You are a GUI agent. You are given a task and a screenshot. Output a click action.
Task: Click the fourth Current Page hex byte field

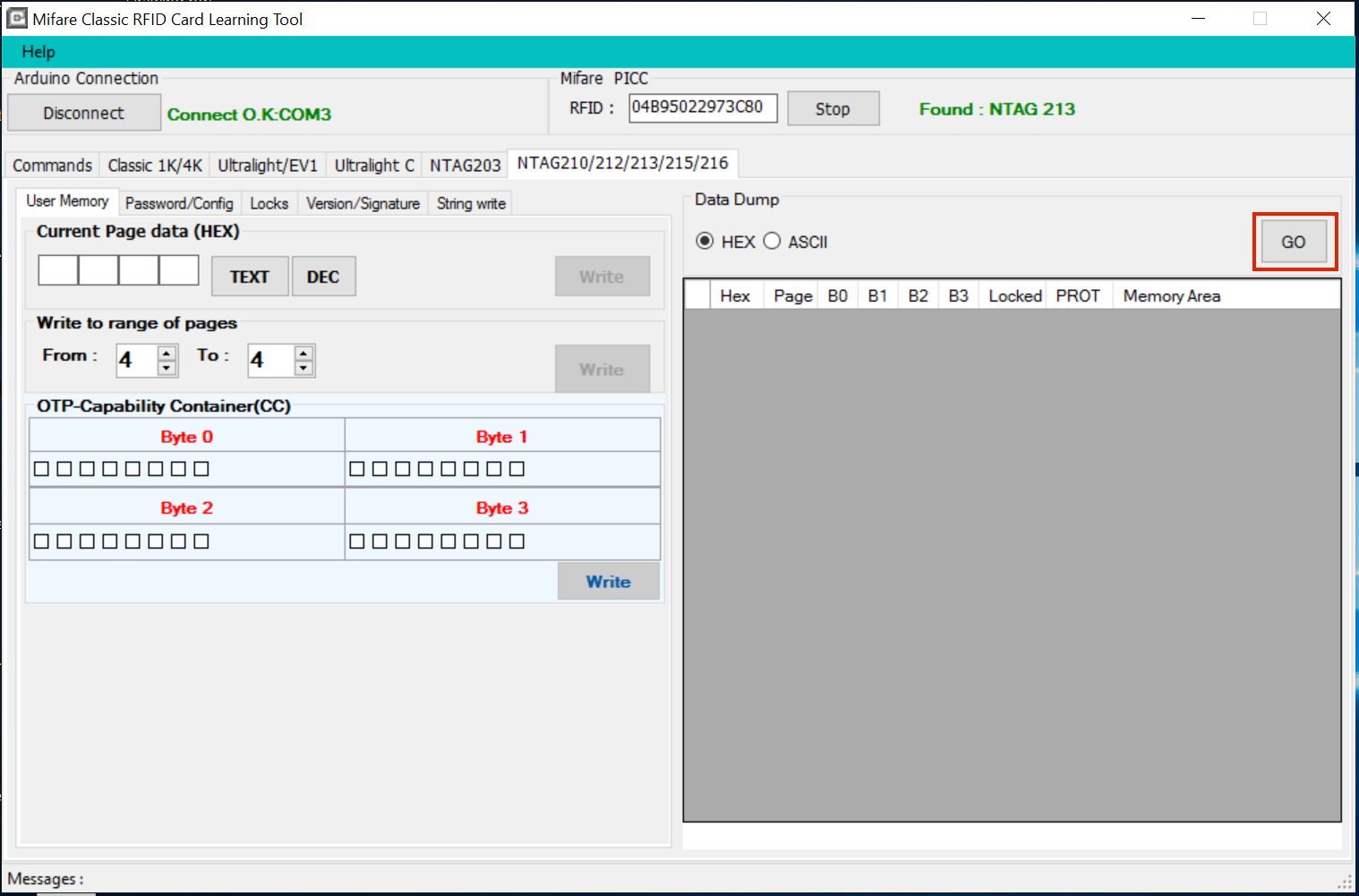pyautogui.click(x=179, y=269)
